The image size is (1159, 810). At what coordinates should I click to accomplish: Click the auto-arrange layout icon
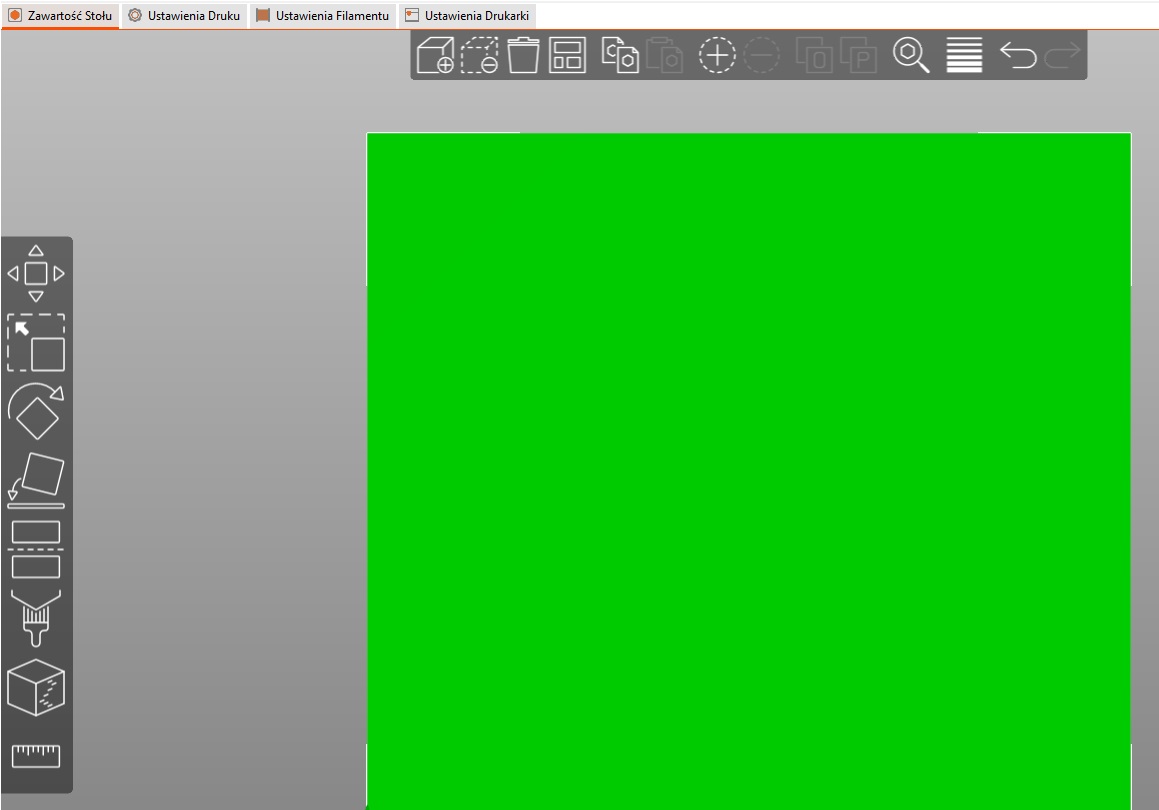point(567,56)
